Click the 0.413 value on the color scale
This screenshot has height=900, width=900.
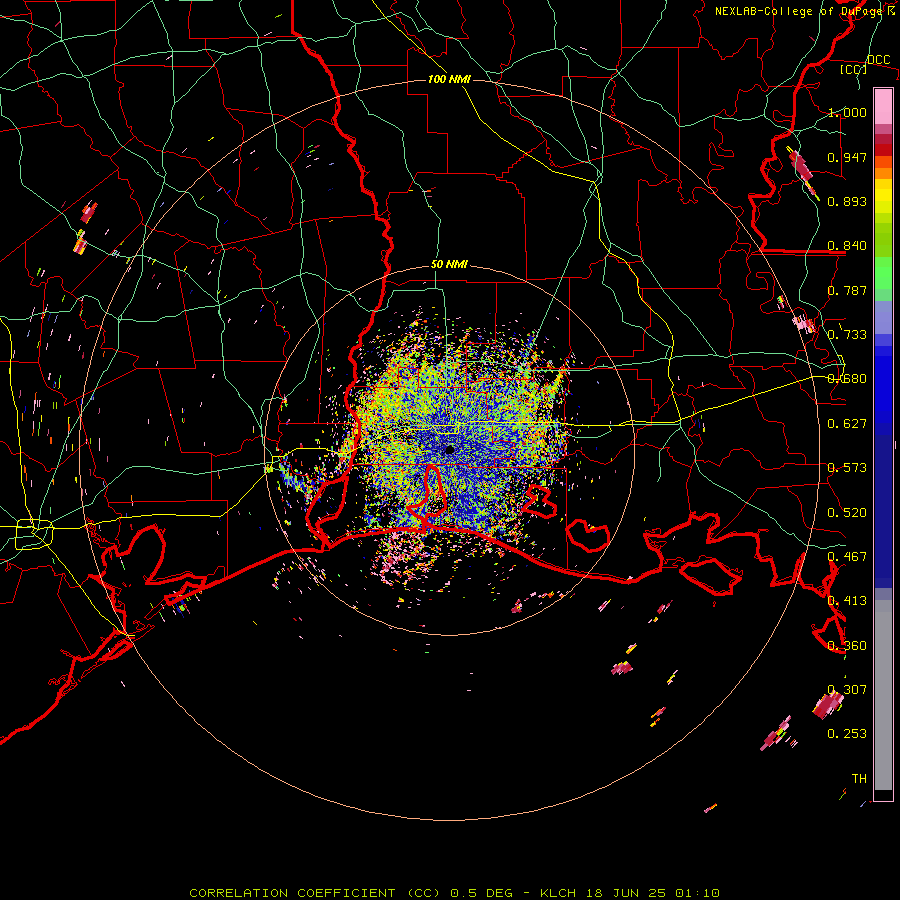click(x=847, y=601)
